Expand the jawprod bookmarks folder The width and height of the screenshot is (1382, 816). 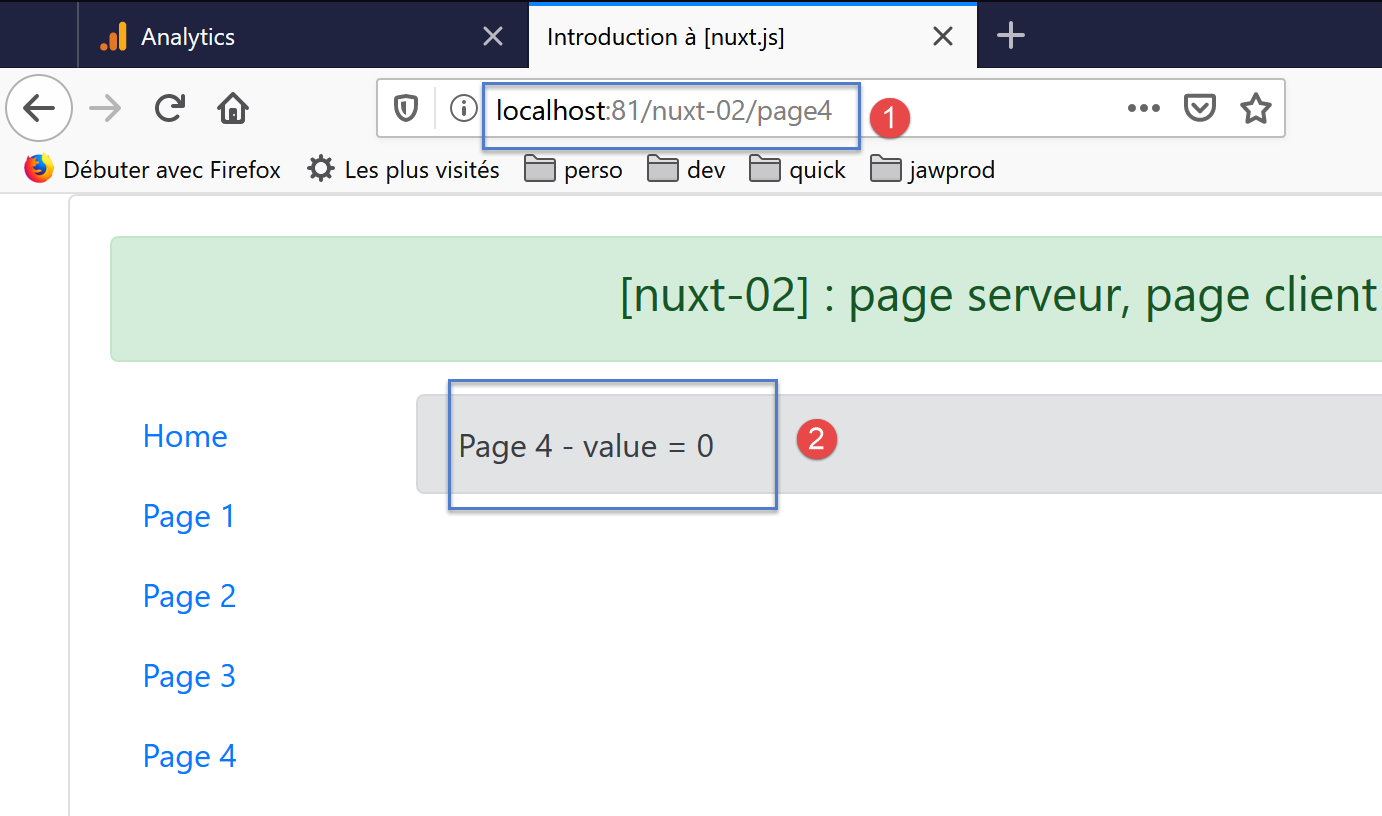(x=932, y=170)
